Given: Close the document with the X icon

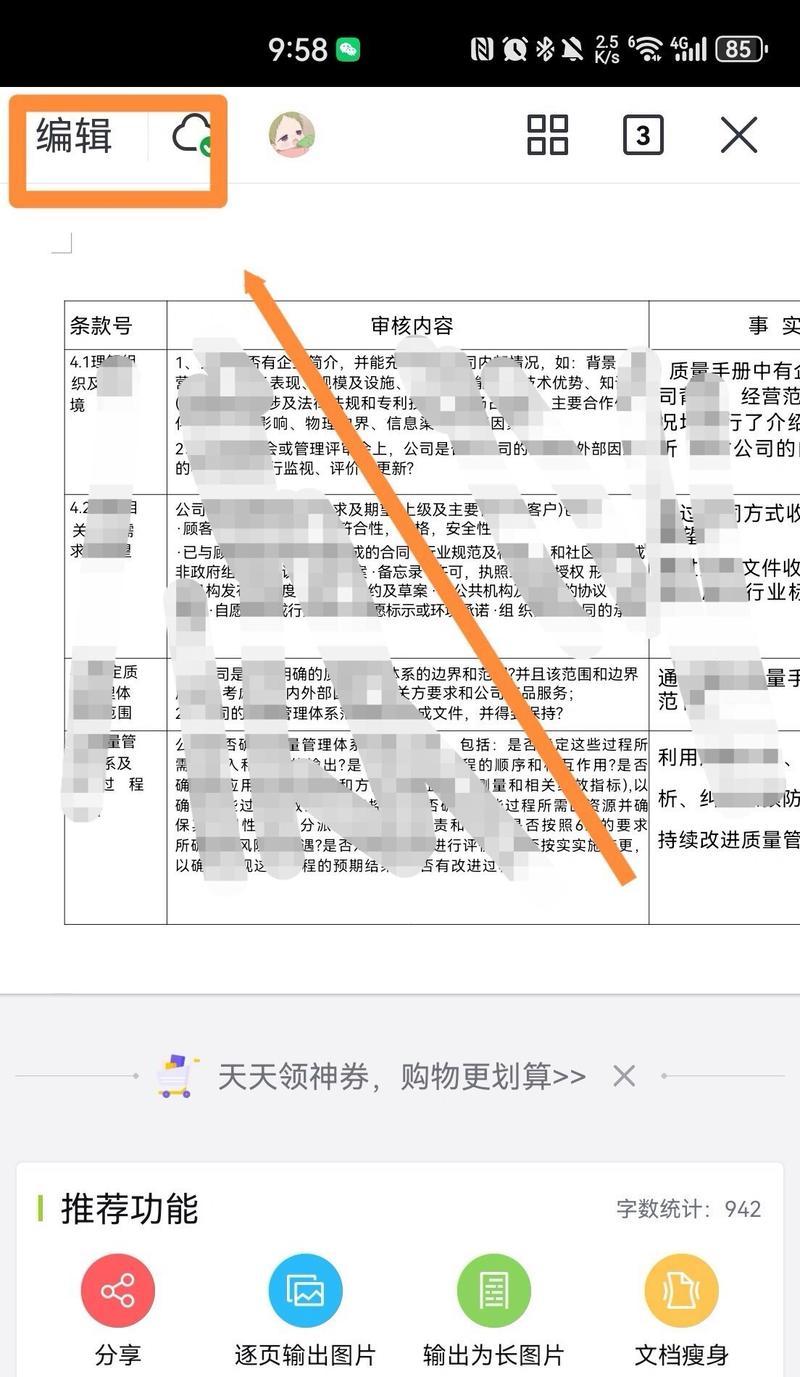Looking at the screenshot, I should 739,135.
